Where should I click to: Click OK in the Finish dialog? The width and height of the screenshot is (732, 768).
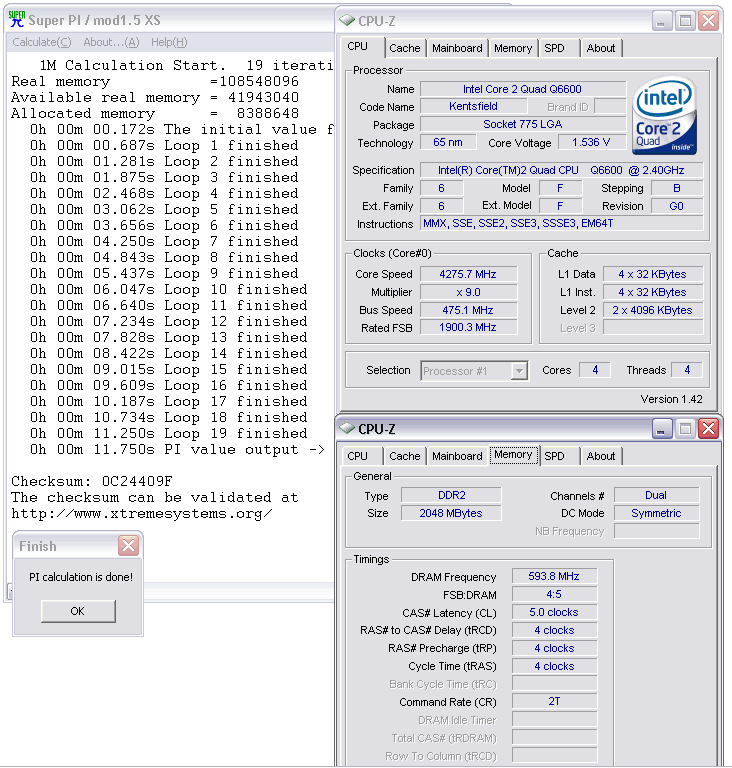tap(78, 611)
